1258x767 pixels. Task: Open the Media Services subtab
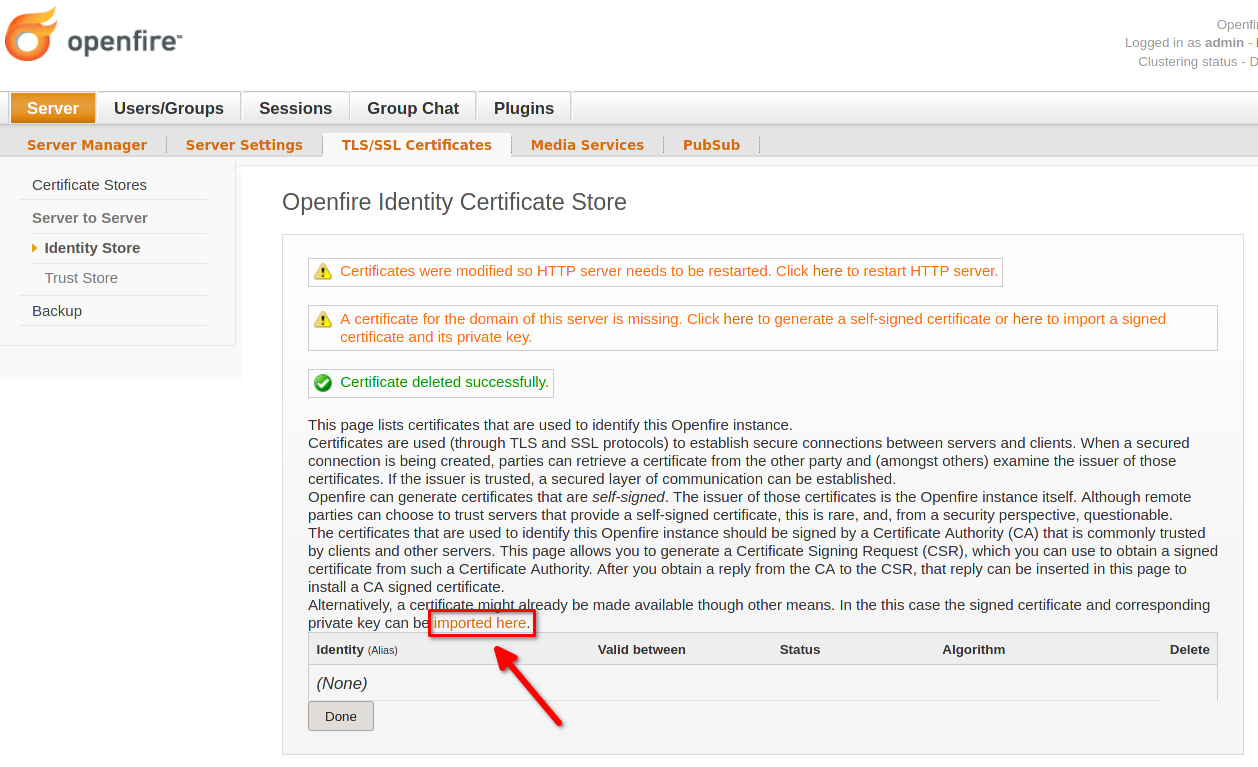coord(587,145)
